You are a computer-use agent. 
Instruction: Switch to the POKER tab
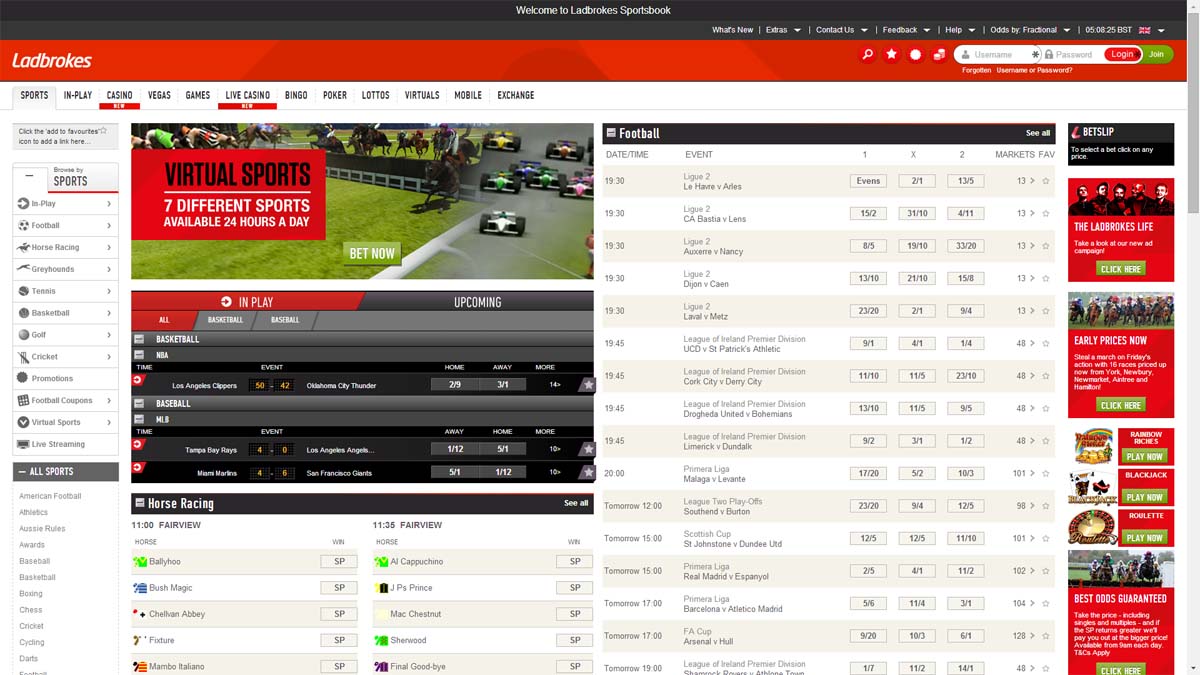(x=335, y=96)
